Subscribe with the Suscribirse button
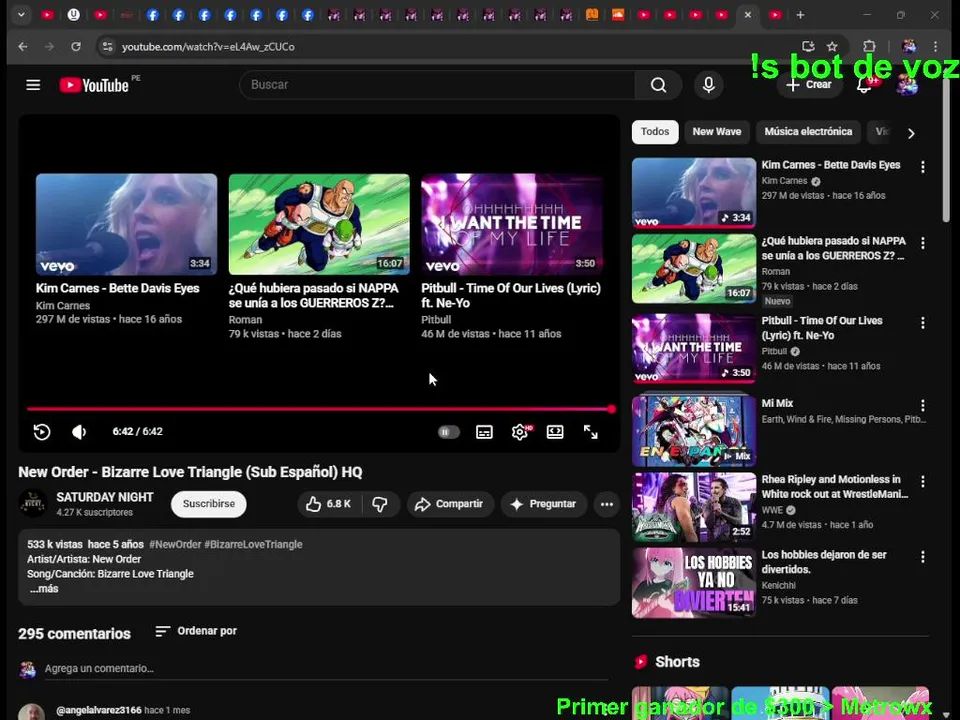The height and width of the screenshot is (720, 960). tap(209, 504)
